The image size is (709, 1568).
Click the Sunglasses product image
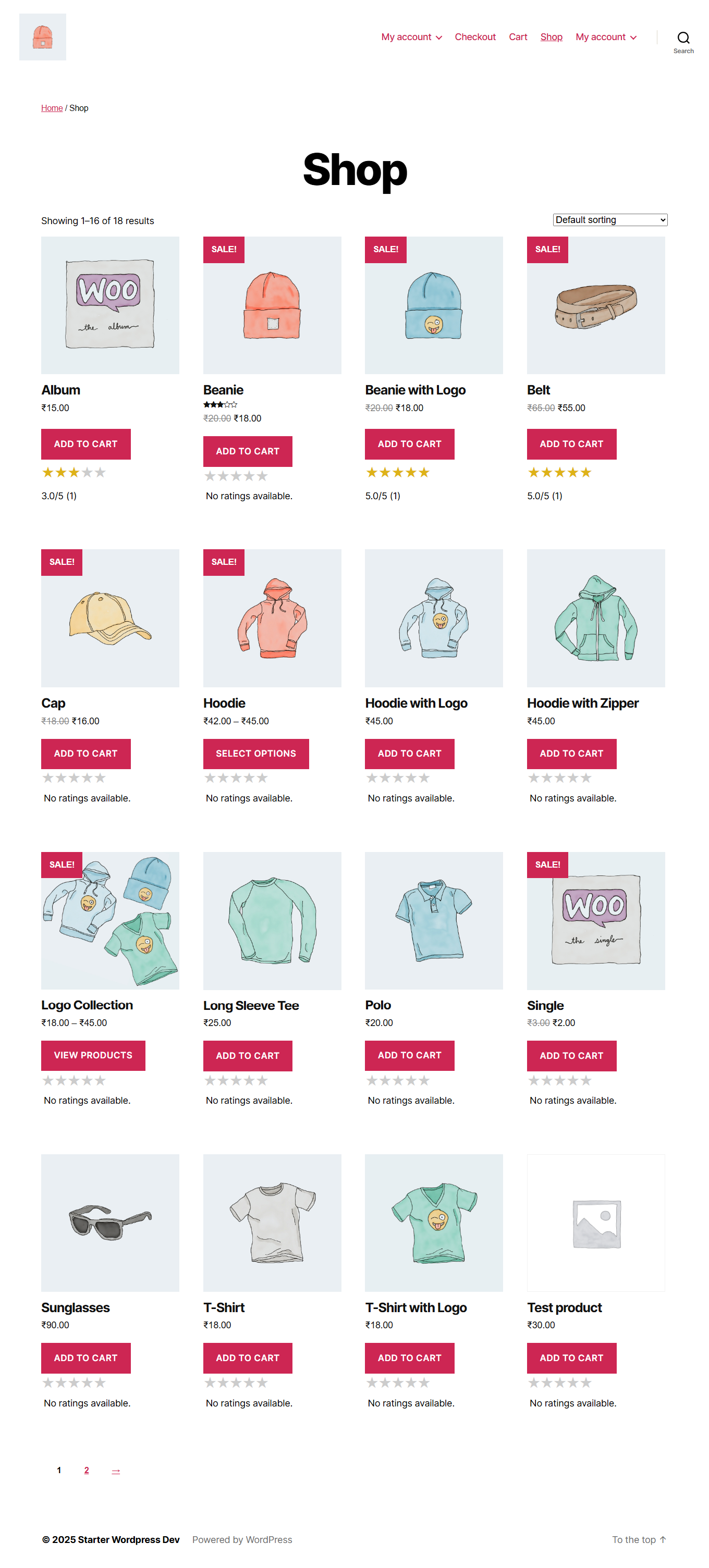[110, 1223]
